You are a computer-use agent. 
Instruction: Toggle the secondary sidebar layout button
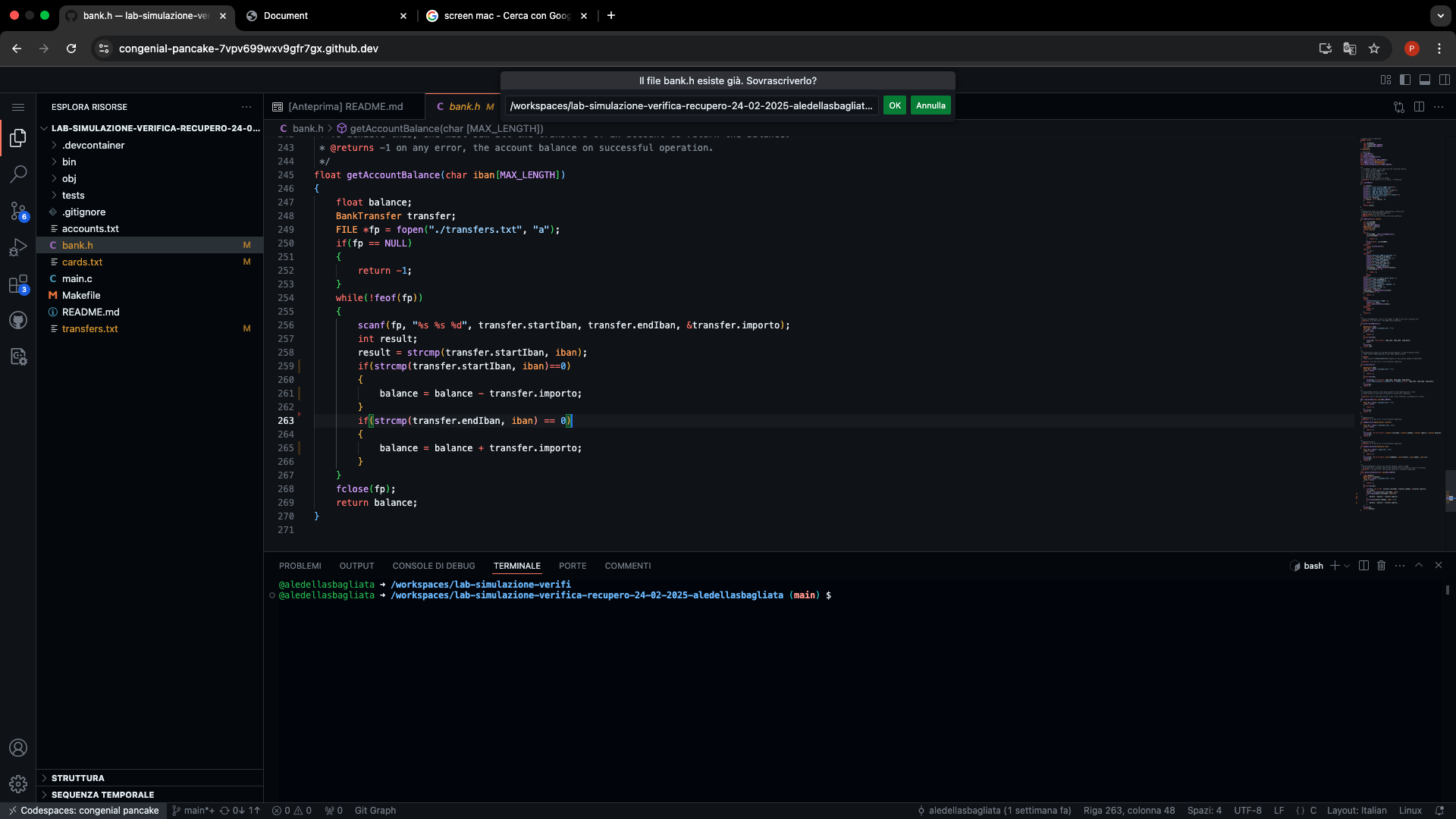pyautogui.click(x=1445, y=80)
